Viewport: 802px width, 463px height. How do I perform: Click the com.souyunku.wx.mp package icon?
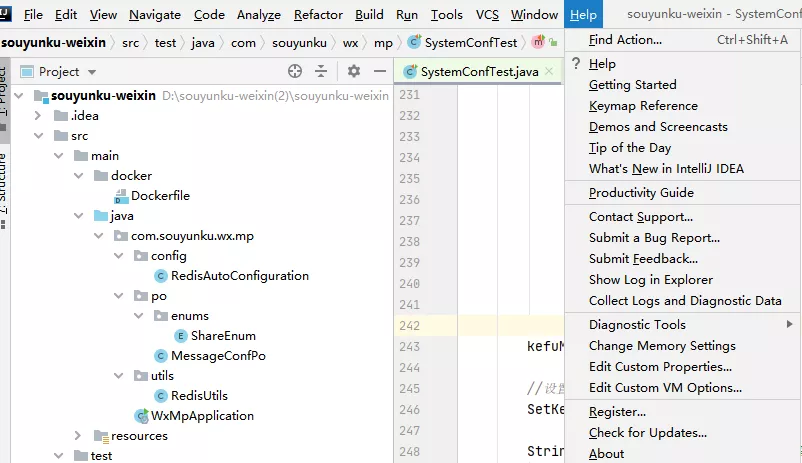pyautogui.click(x=121, y=236)
